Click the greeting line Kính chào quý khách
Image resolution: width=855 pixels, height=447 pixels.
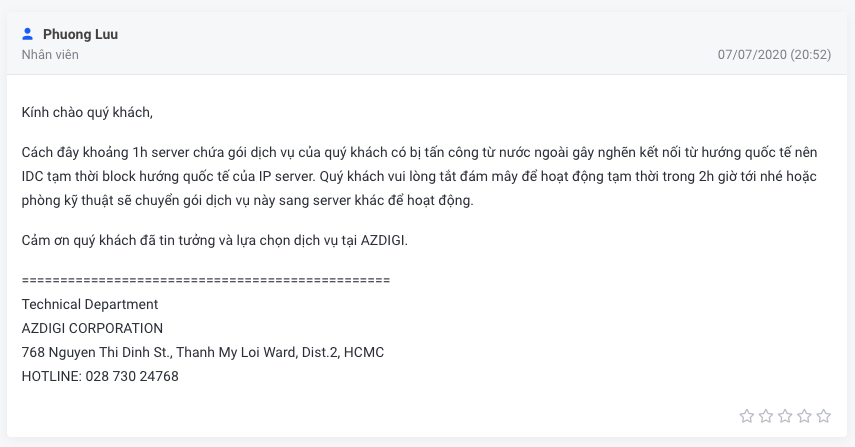click(x=87, y=112)
